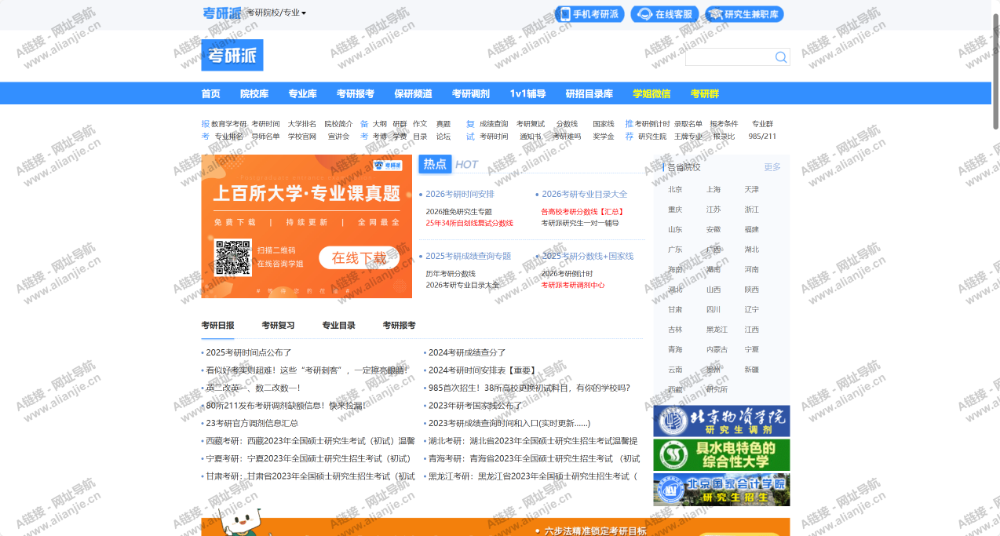This screenshot has height=536, width=1000.
Task: Open 考研群 in navigation bar
Action: pos(704,94)
